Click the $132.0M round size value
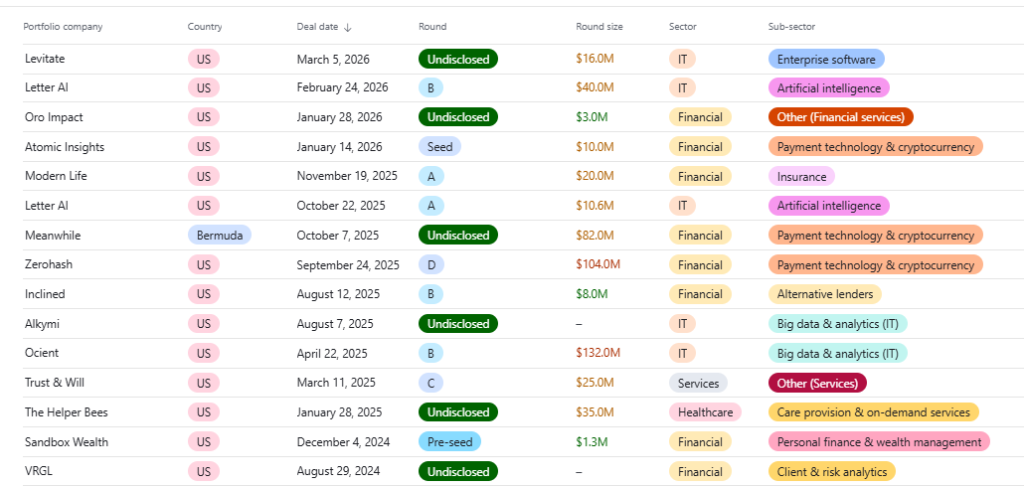The width and height of the screenshot is (1024, 487). click(598, 353)
